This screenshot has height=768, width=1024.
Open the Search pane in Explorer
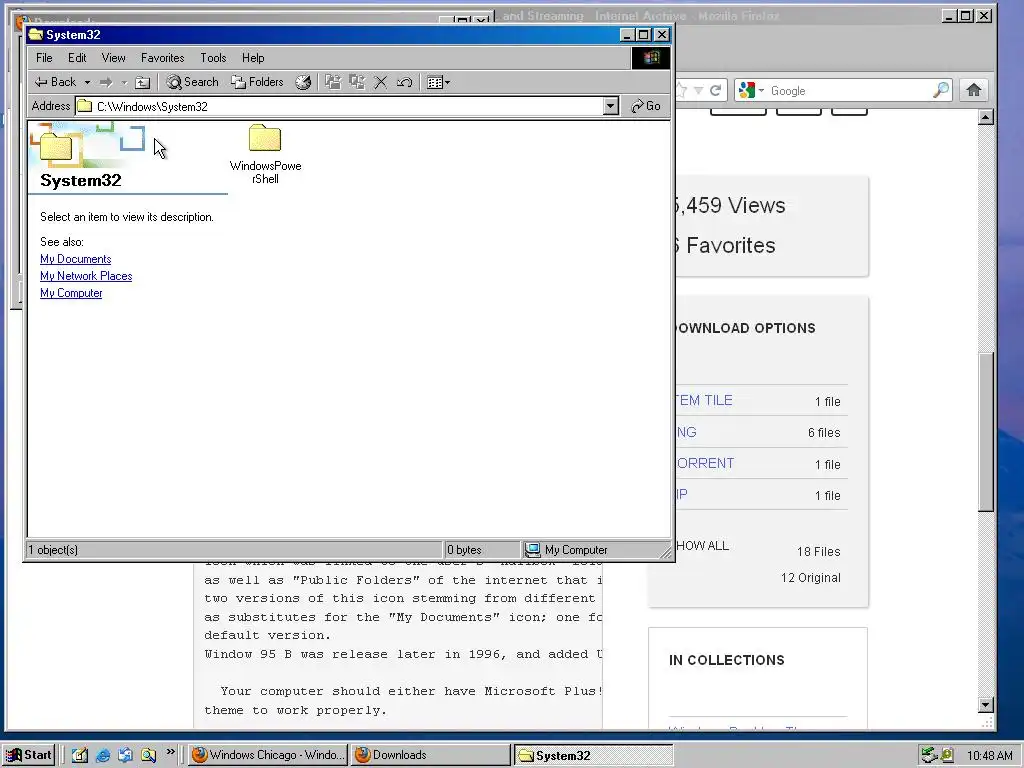point(192,82)
